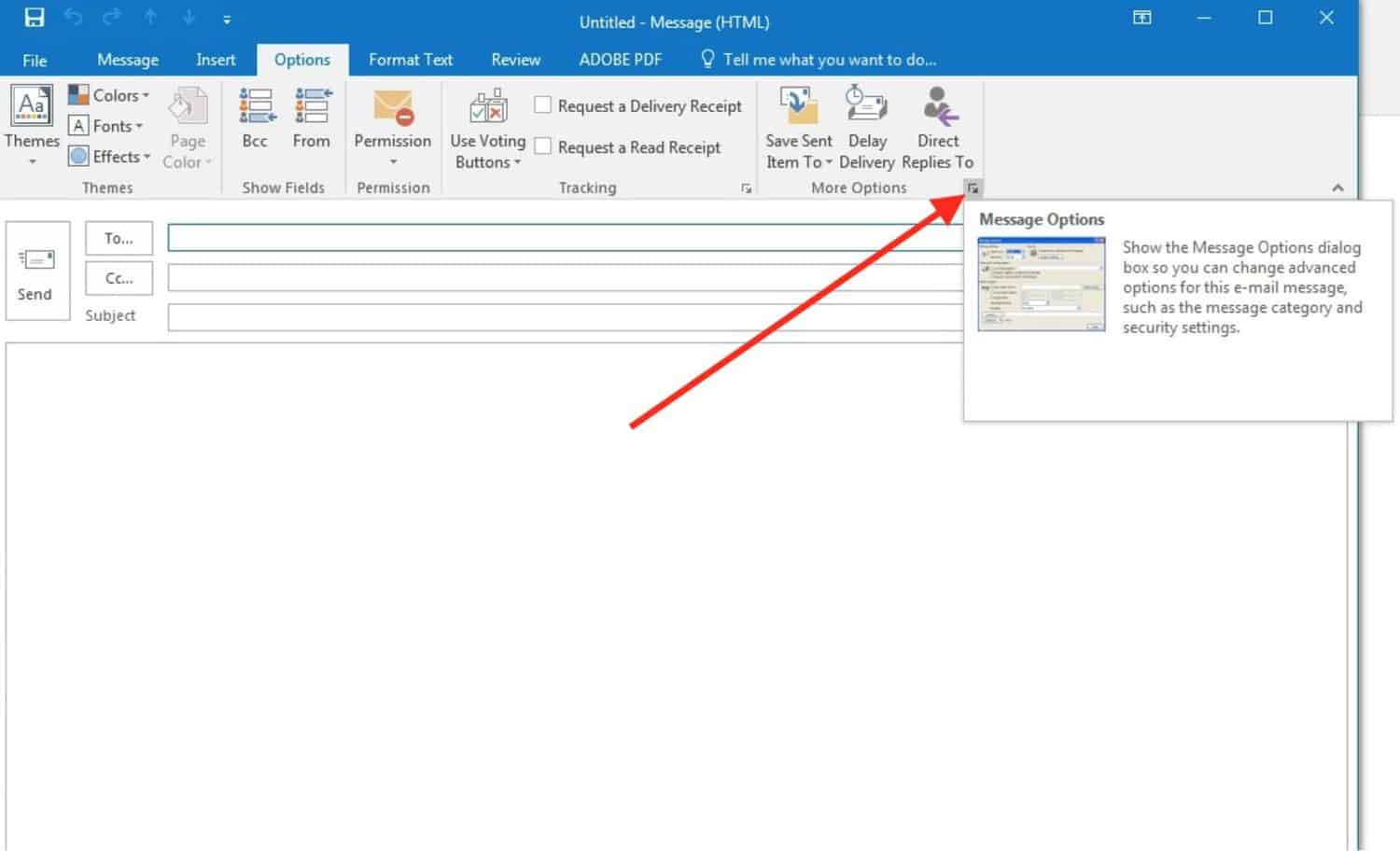This screenshot has height=851, width=1400.
Task: Click the From field icon
Action: [x=311, y=117]
